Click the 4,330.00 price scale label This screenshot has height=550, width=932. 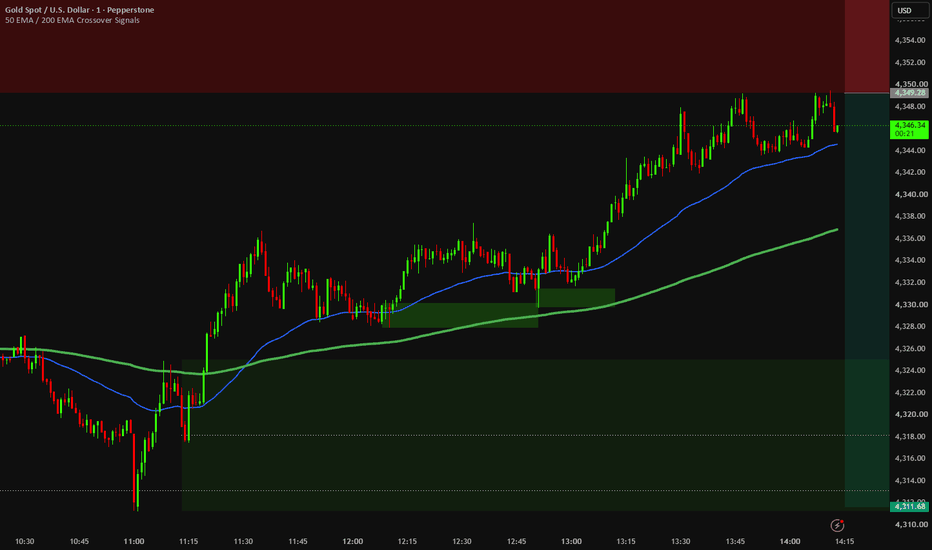click(x=911, y=304)
